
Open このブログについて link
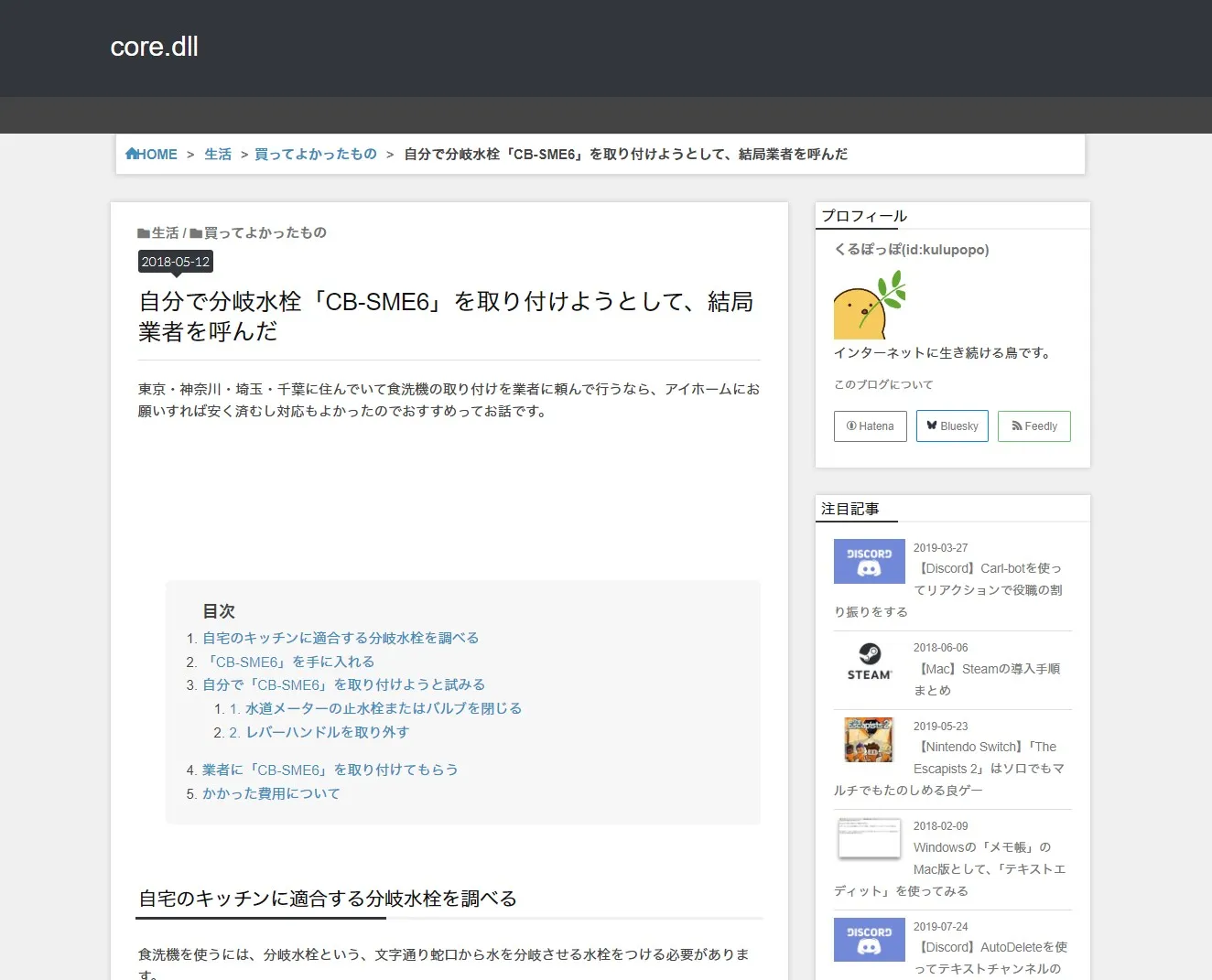click(883, 384)
